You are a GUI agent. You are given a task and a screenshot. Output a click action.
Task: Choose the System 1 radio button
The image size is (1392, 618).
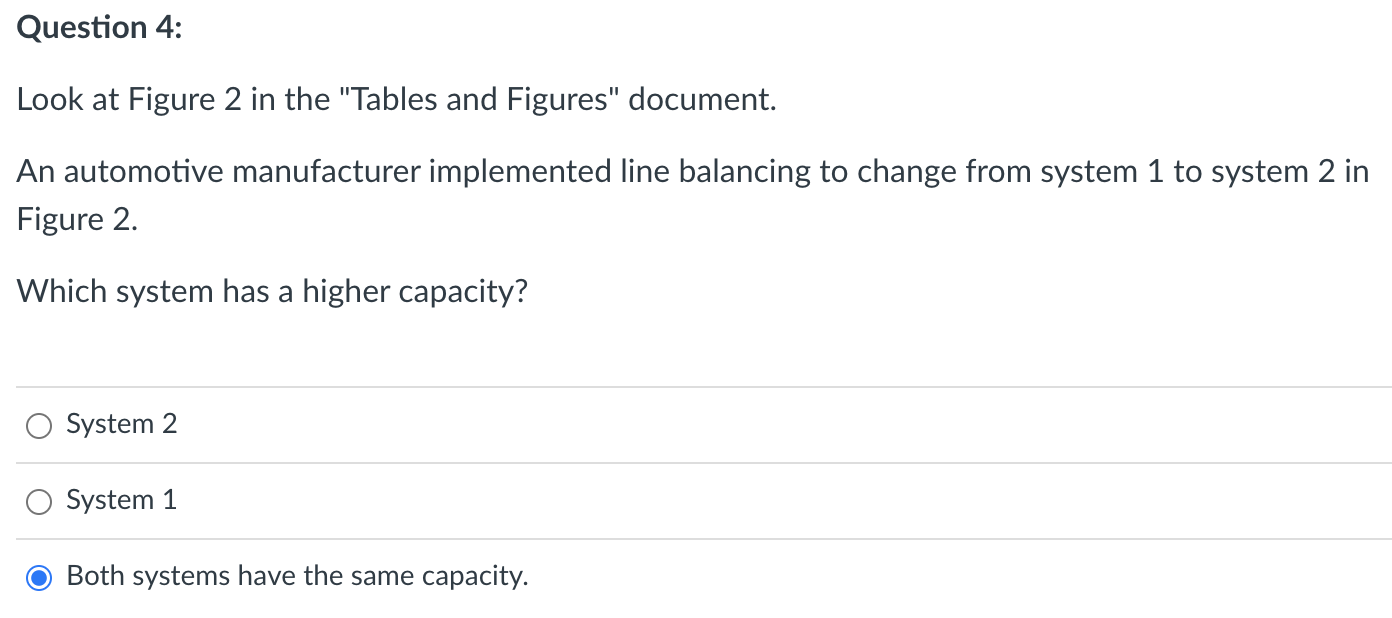point(39,502)
